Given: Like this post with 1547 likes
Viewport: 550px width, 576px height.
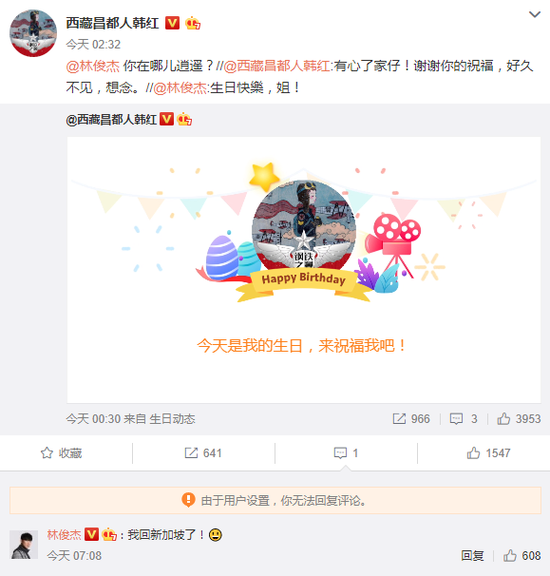Looking at the screenshot, I should (488, 453).
